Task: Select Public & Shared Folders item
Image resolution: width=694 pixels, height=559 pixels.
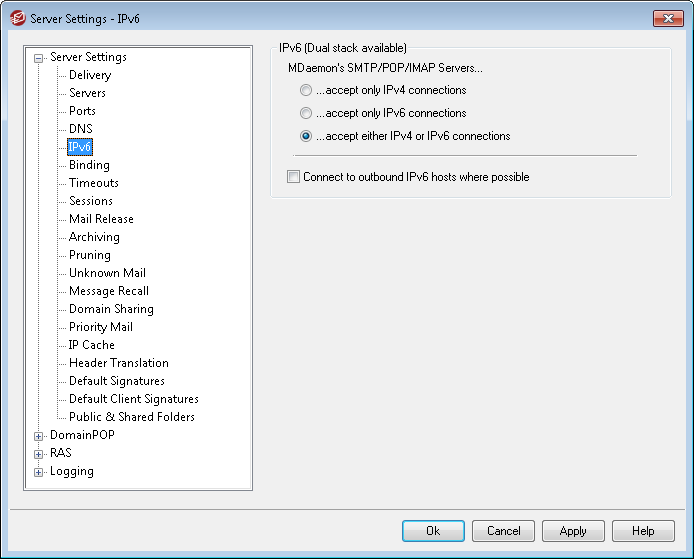Action: coord(131,417)
